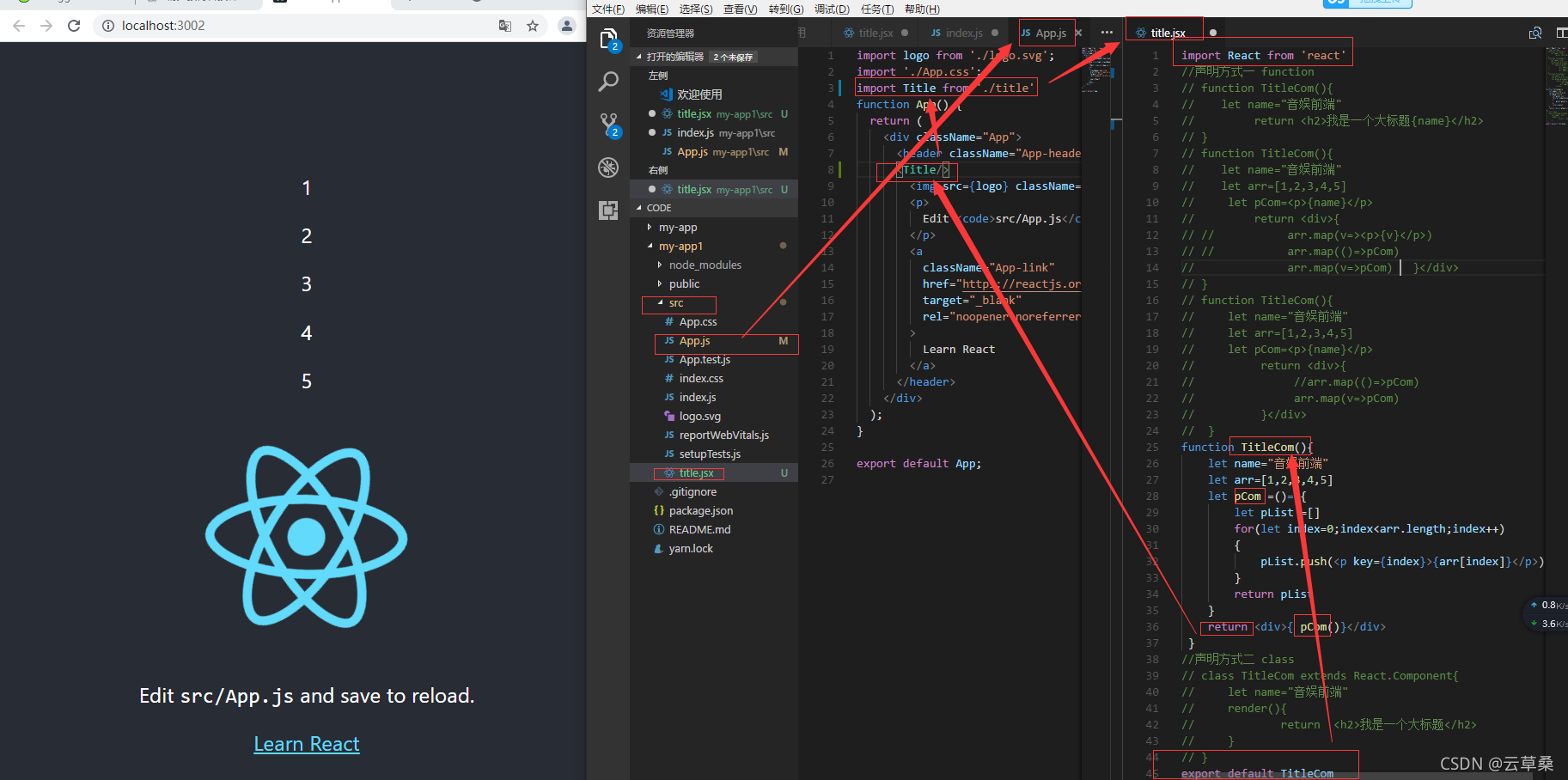This screenshot has width=1568, height=780.
Task: Open App.test.js in the file tree
Action: click(x=705, y=360)
